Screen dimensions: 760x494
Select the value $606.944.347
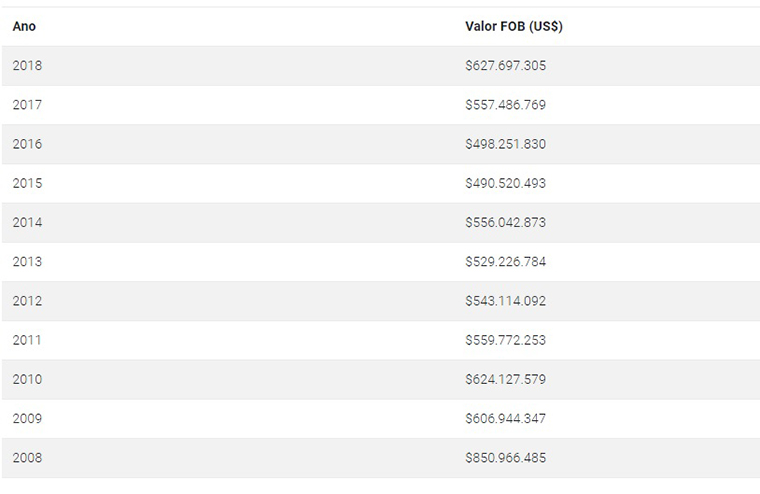[x=506, y=418]
